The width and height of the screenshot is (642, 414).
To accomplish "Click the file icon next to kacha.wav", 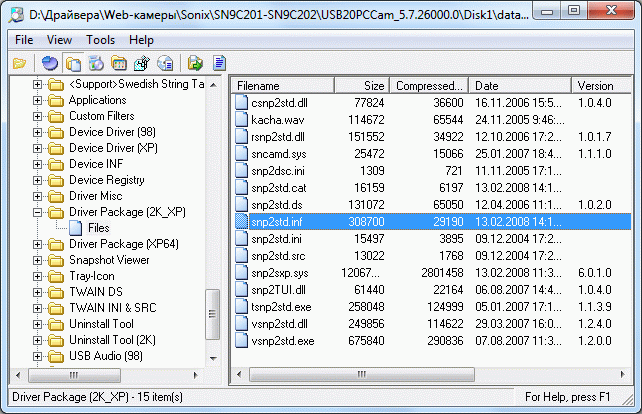I will [x=242, y=120].
